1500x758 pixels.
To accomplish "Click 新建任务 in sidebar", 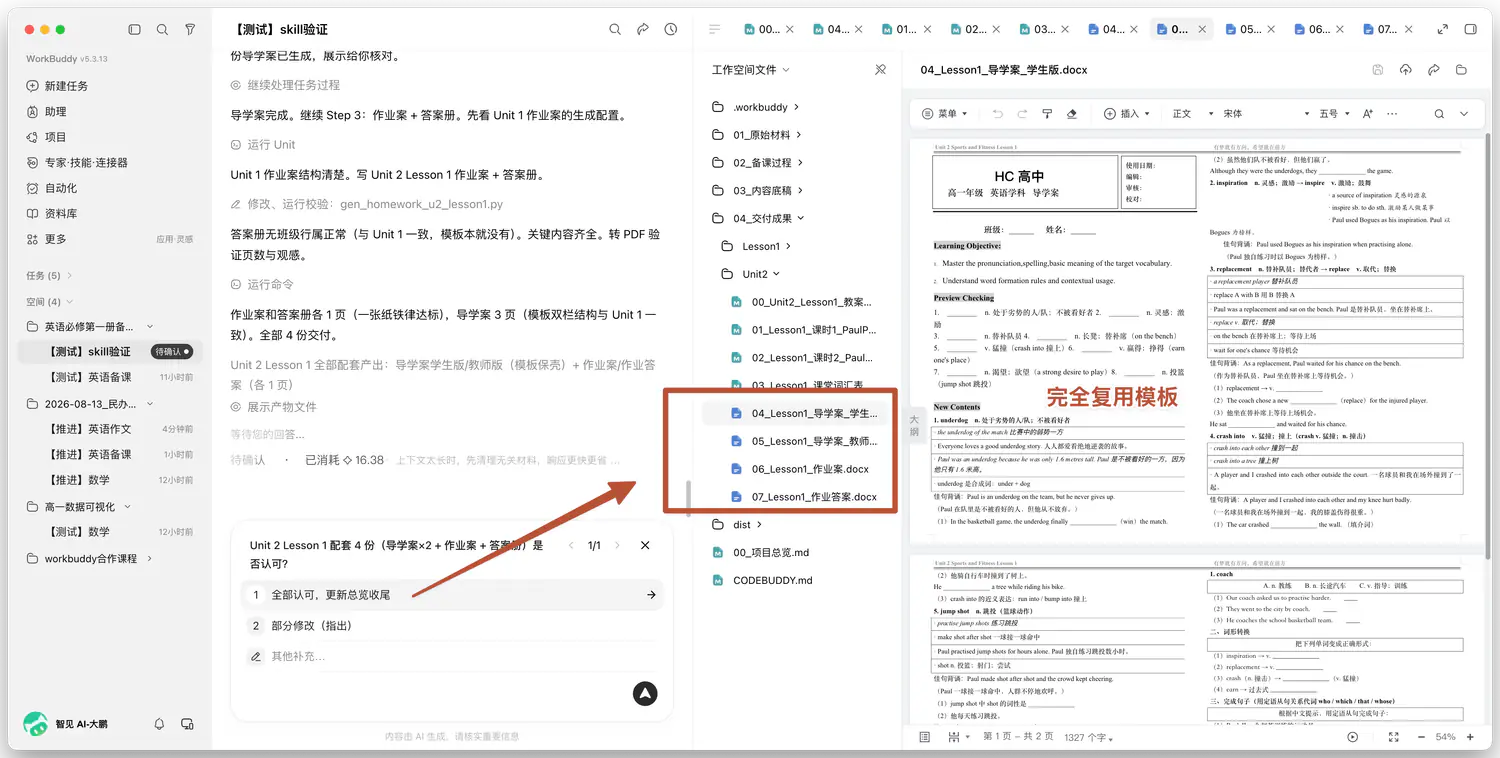I will (x=57, y=86).
